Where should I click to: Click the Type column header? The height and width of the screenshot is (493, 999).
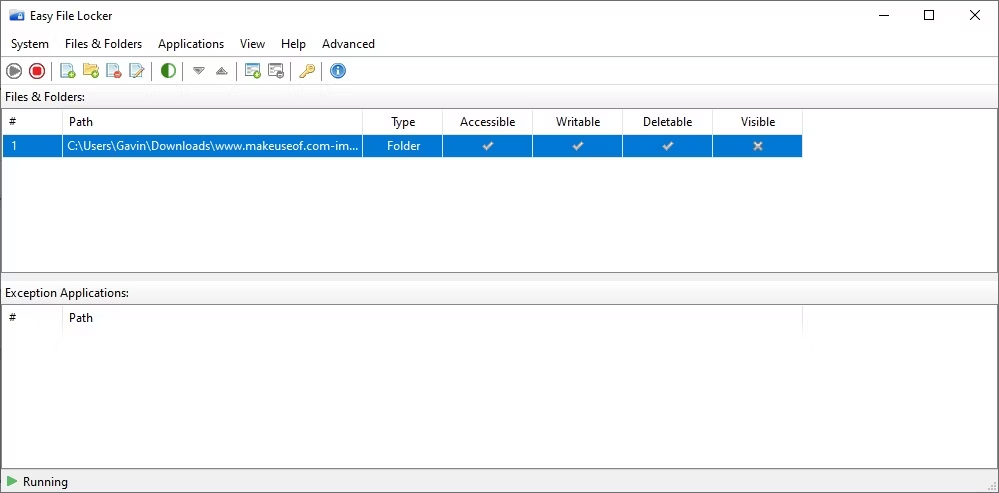point(403,122)
